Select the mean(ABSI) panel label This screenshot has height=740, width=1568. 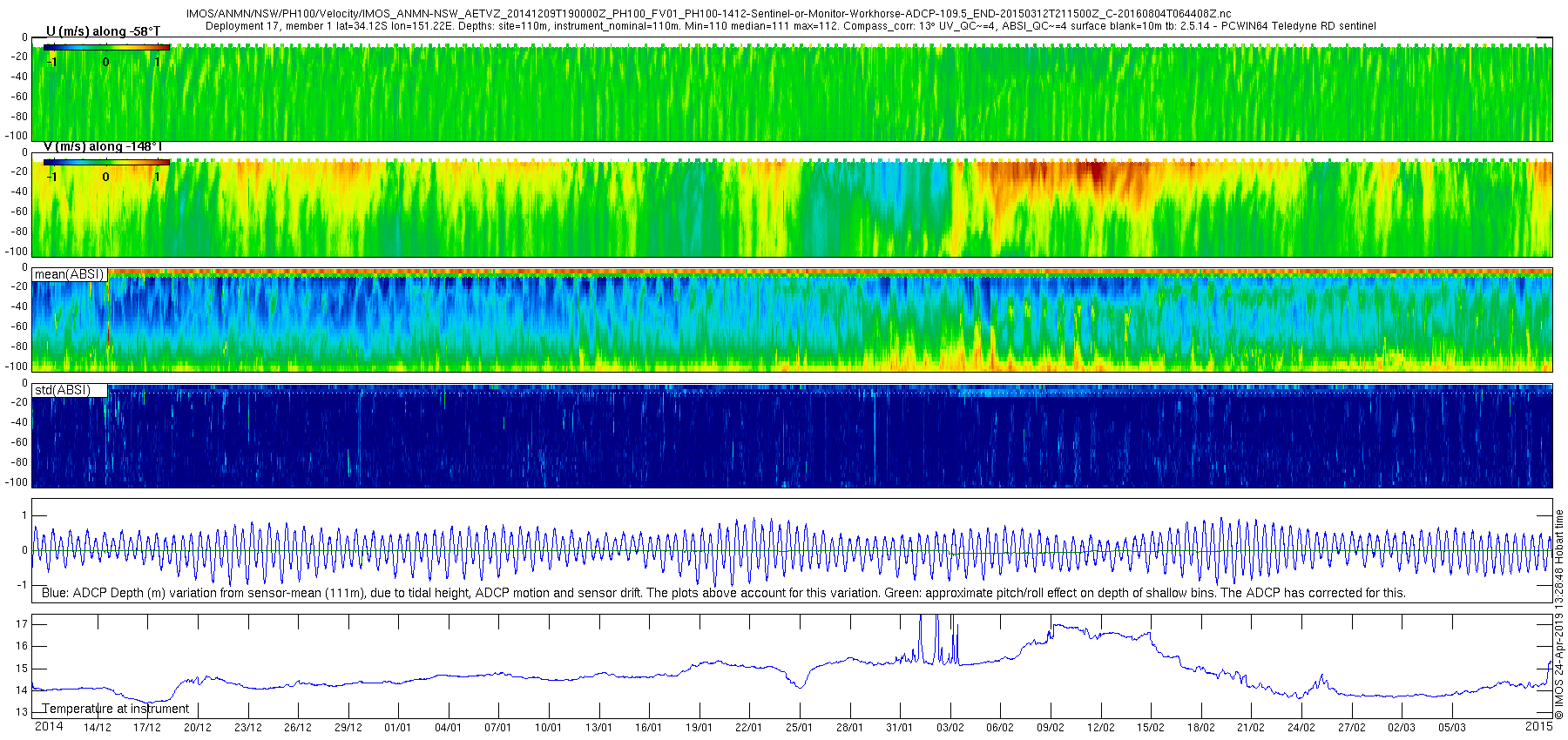tap(70, 274)
